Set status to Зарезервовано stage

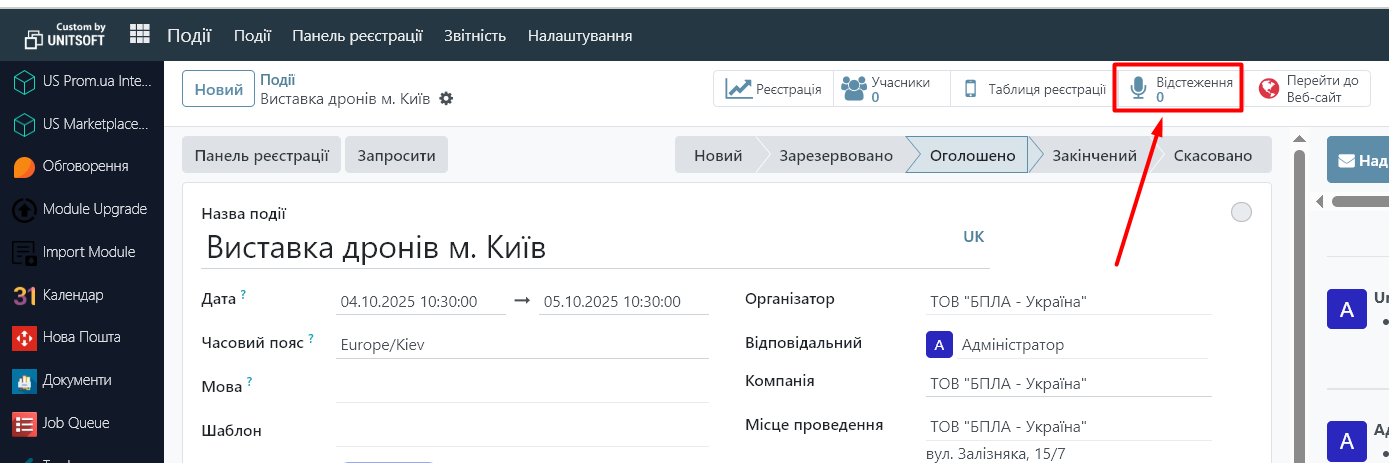coord(836,156)
